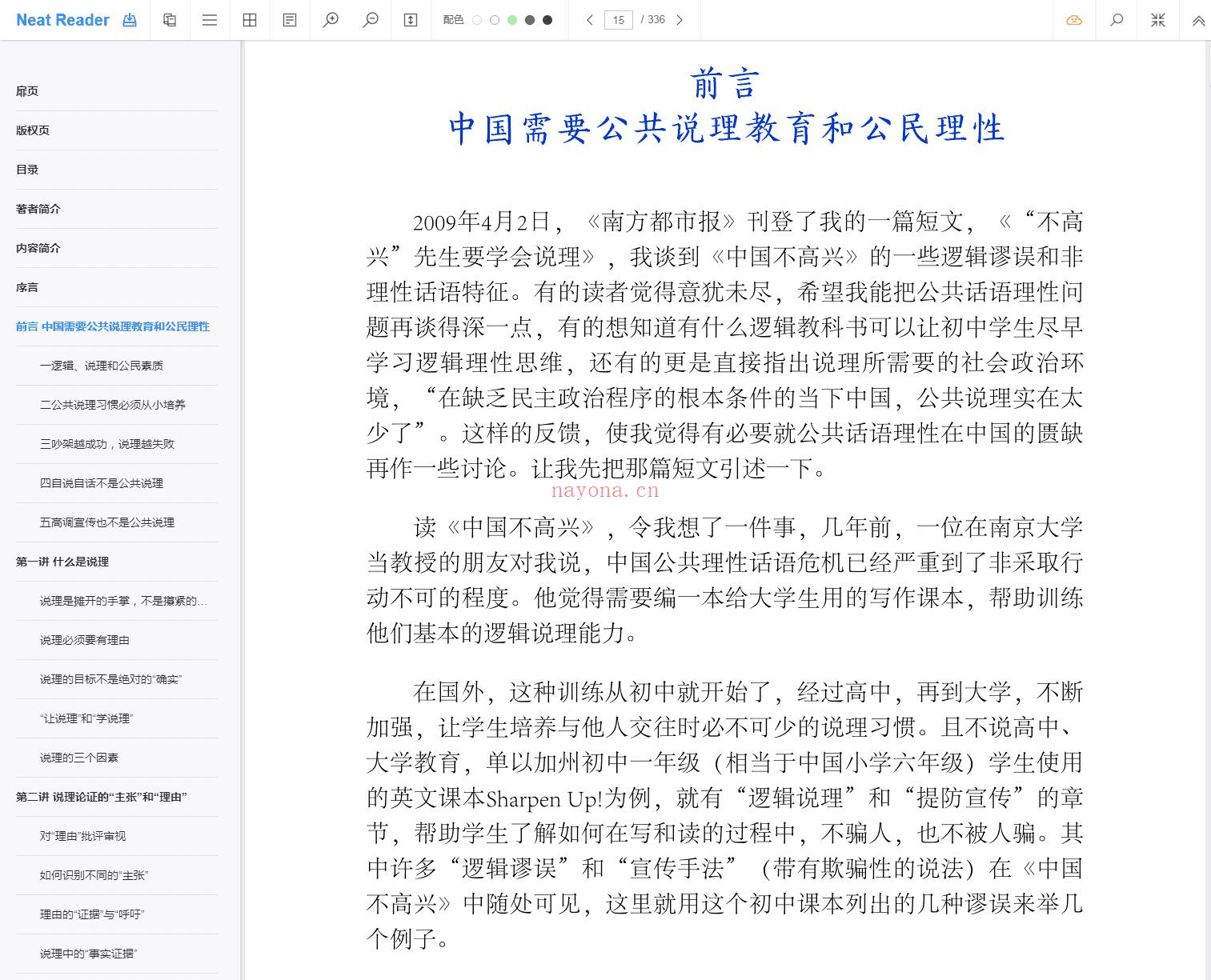Open the notes page icon
Viewport: 1211px width, 980px height.
290,20
